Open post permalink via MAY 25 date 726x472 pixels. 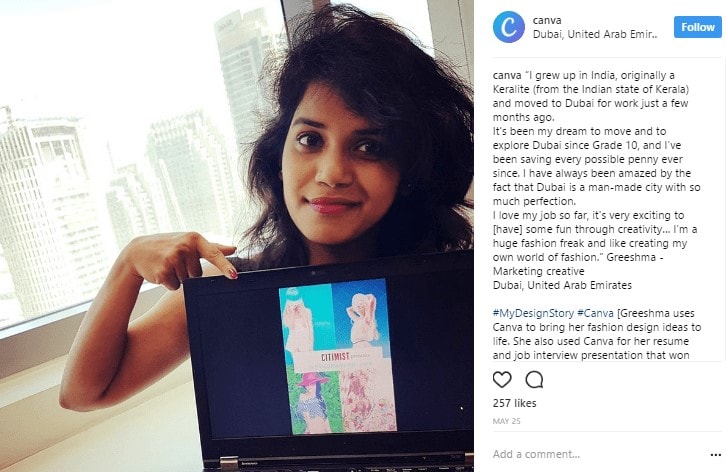[507, 421]
